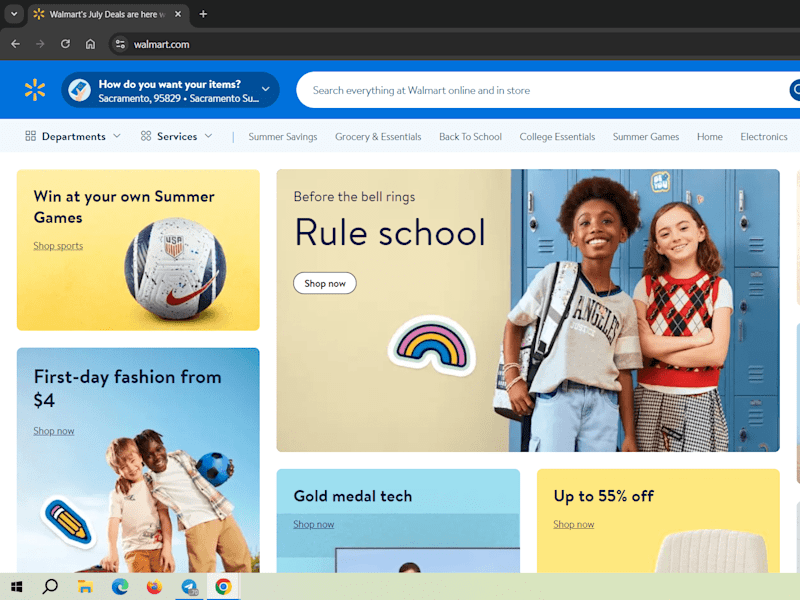Click the pickup and delivery phone icon
Image resolution: width=800 pixels, height=600 pixels.
pyautogui.click(x=80, y=90)
